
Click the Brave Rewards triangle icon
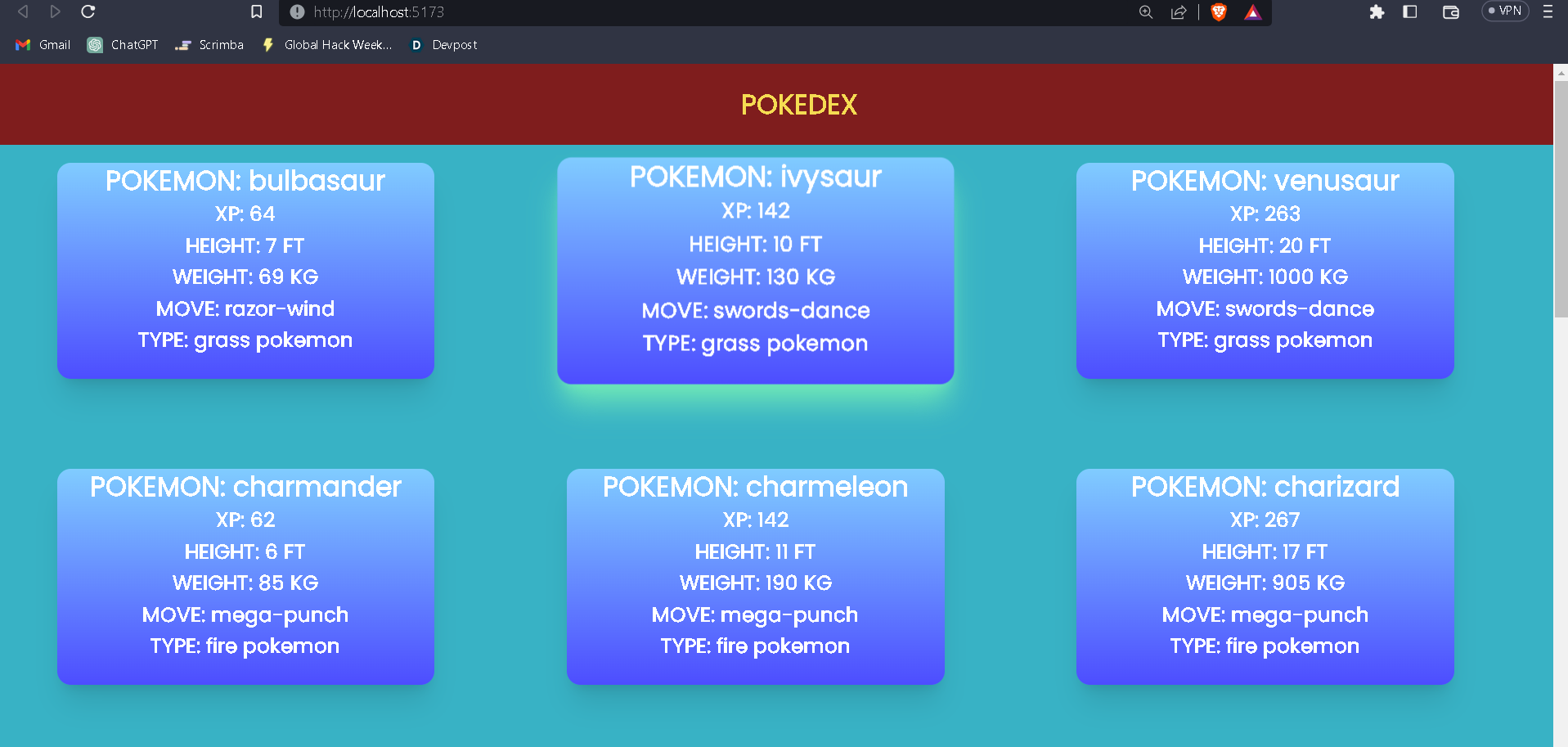coord(1253,12)
